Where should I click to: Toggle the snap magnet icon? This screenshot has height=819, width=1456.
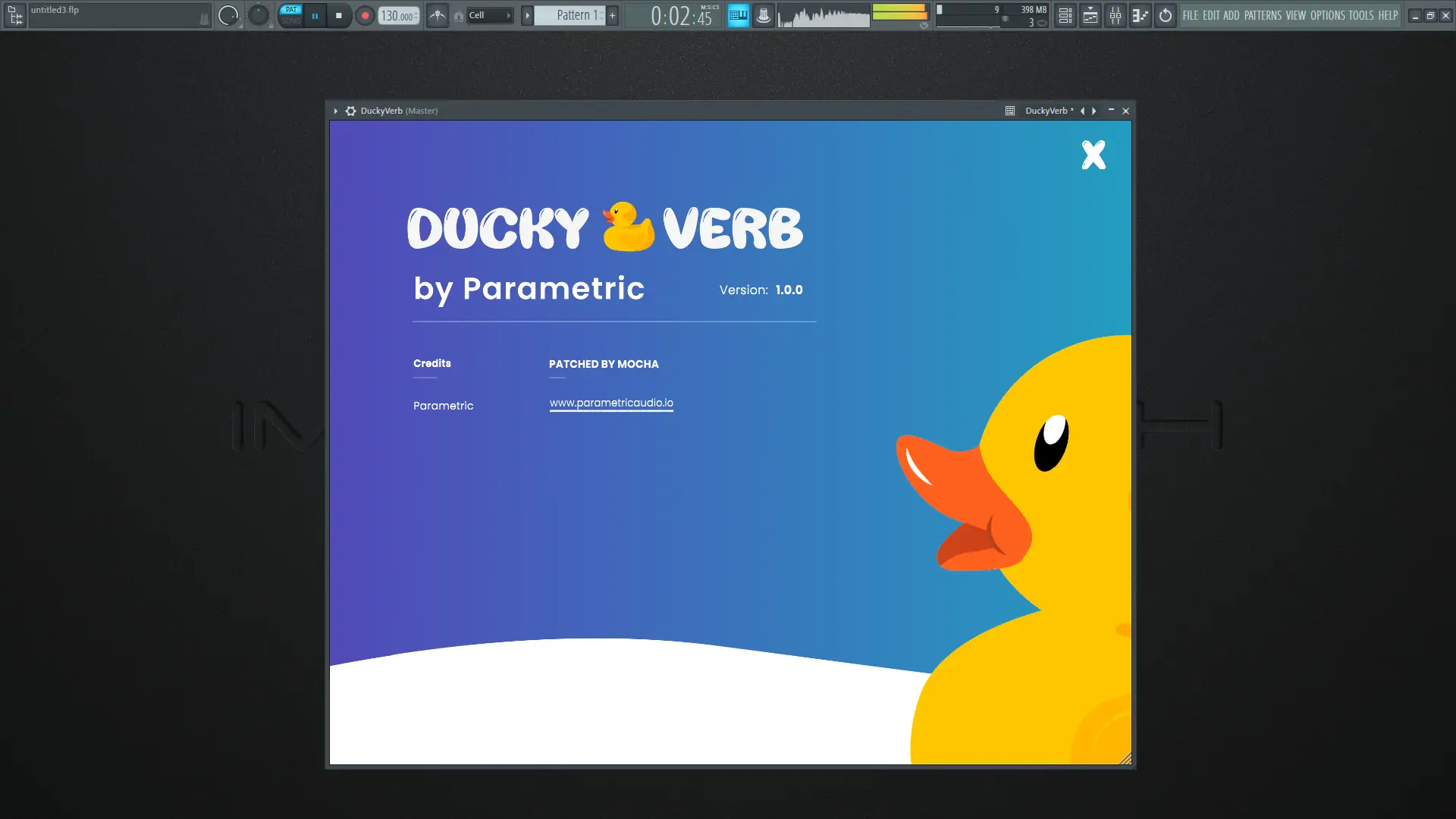tap(458, 16)
